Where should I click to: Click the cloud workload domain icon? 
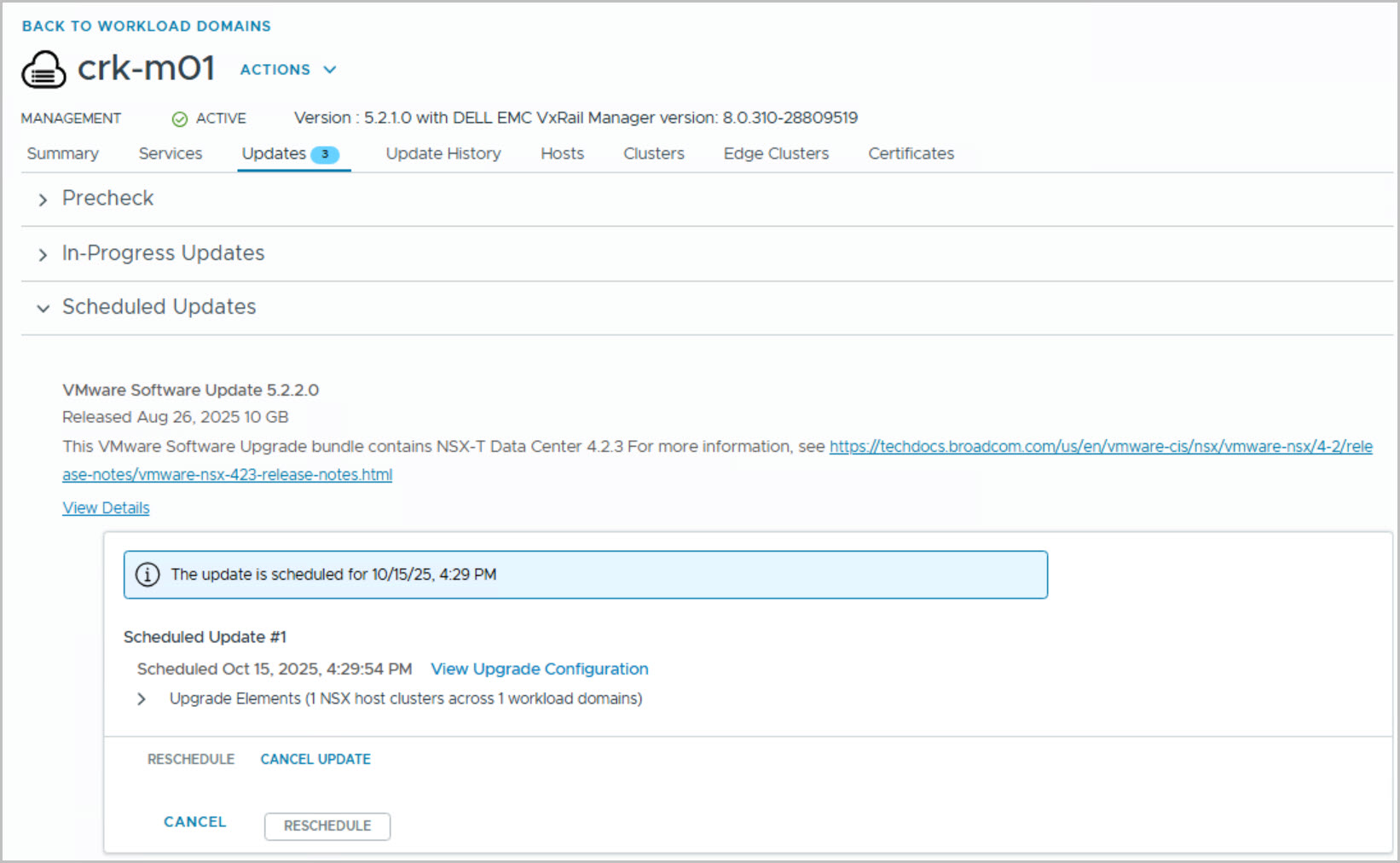(43, 70)
